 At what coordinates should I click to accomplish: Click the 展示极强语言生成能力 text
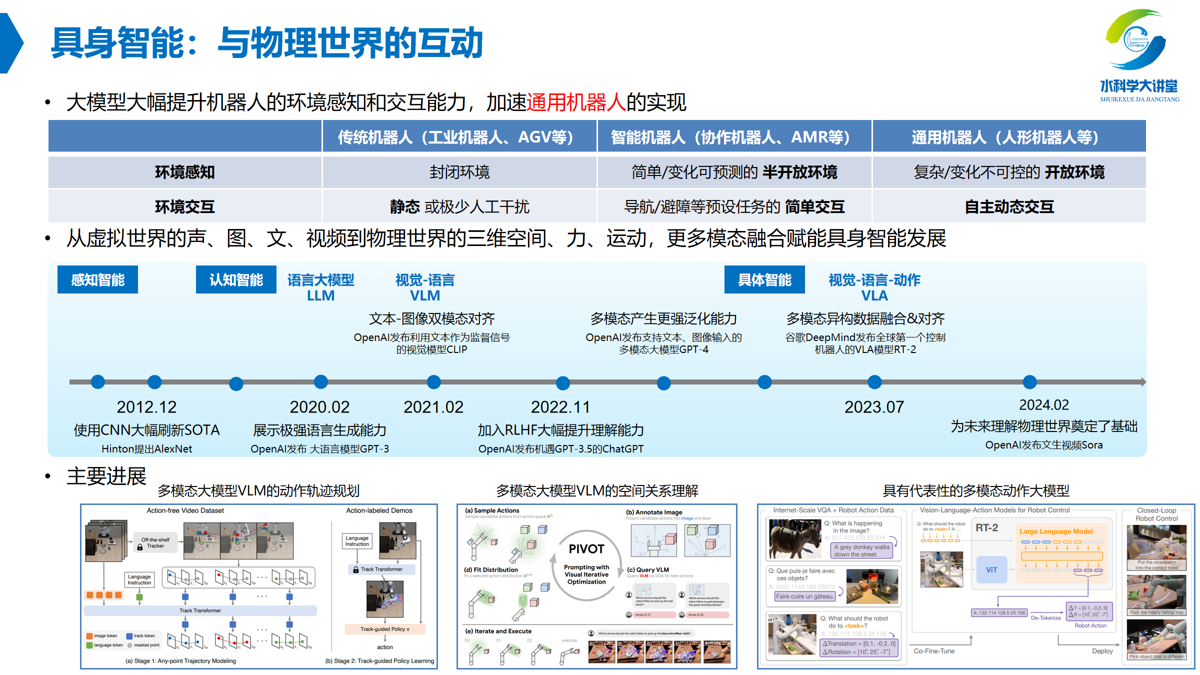pos(320,430)
